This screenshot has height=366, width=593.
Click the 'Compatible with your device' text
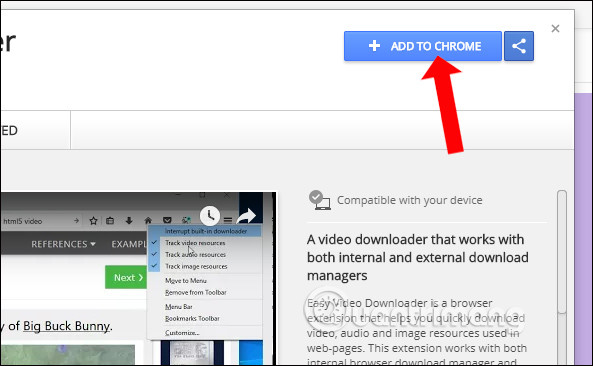(x=410, y=200)
